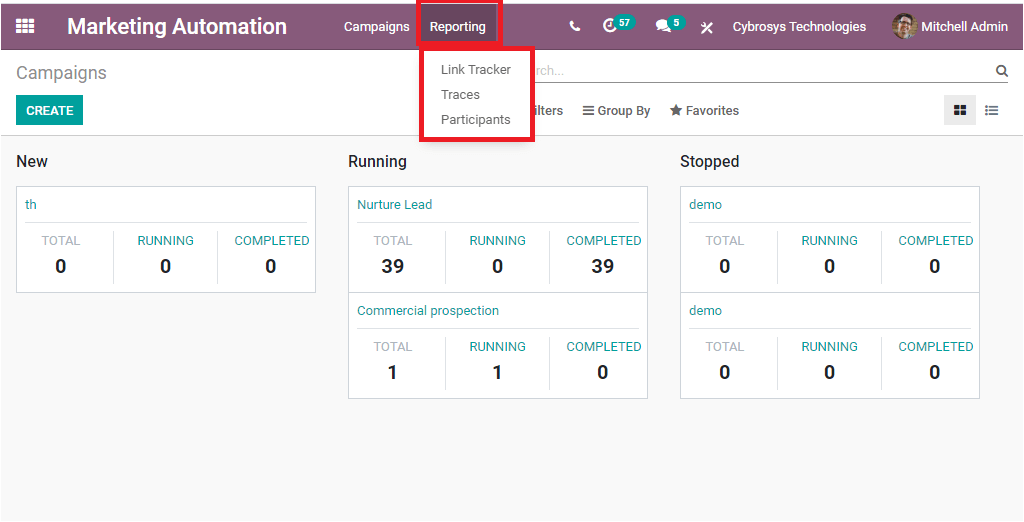Open the apps grid menu icon
The image size is (1024, 522).
25,27
